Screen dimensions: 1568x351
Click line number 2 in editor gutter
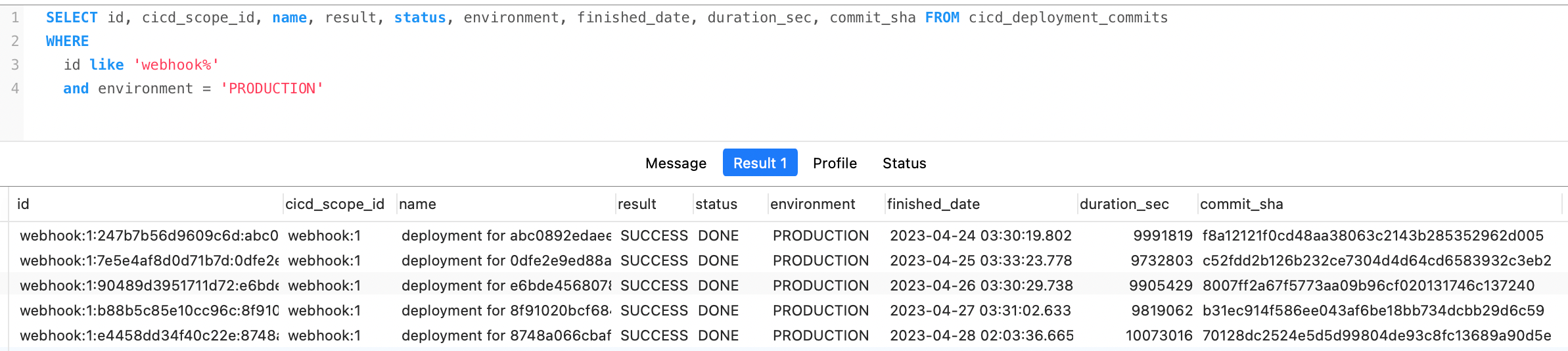pyautogui.click(x=15, y=41)
